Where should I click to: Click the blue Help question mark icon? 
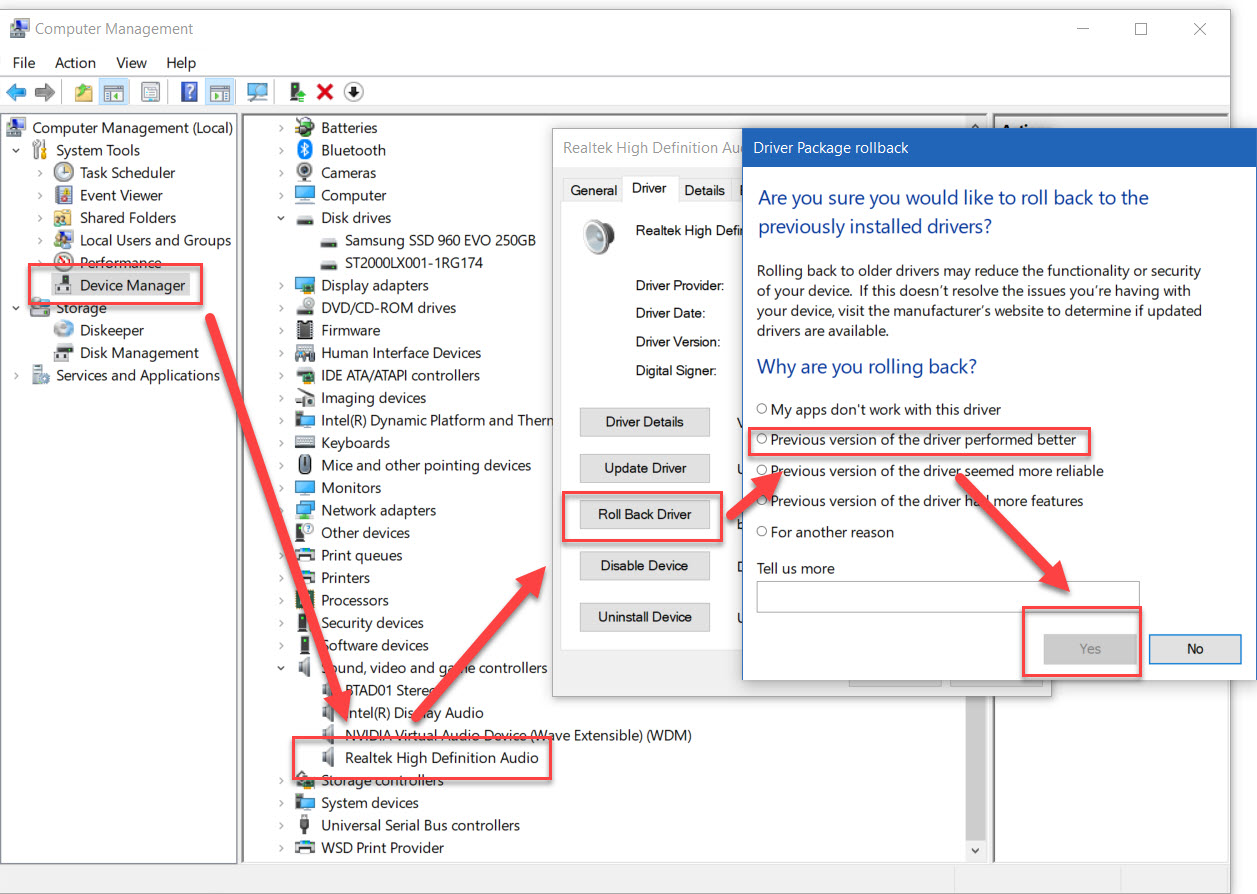pyautogui.click(x=189, y=92)
